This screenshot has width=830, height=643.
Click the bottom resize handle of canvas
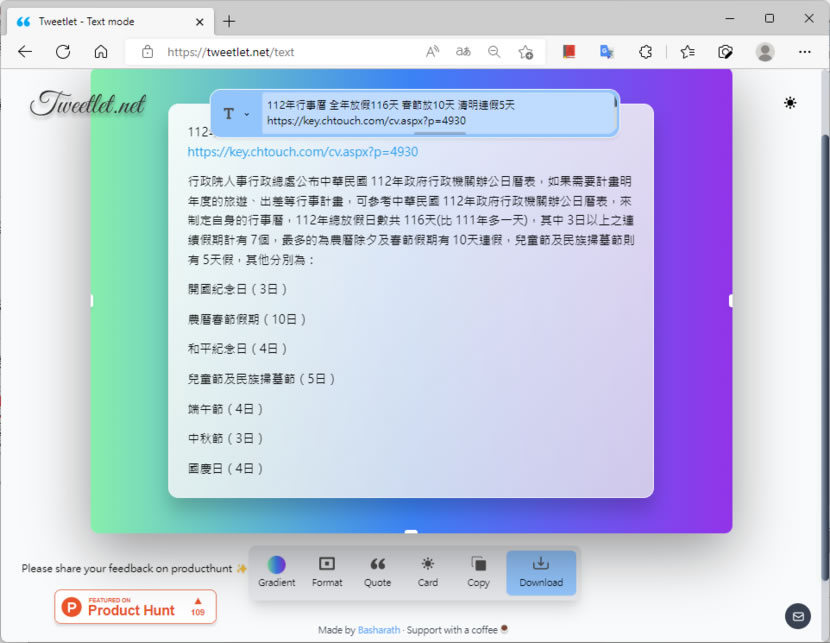[411, 531]
